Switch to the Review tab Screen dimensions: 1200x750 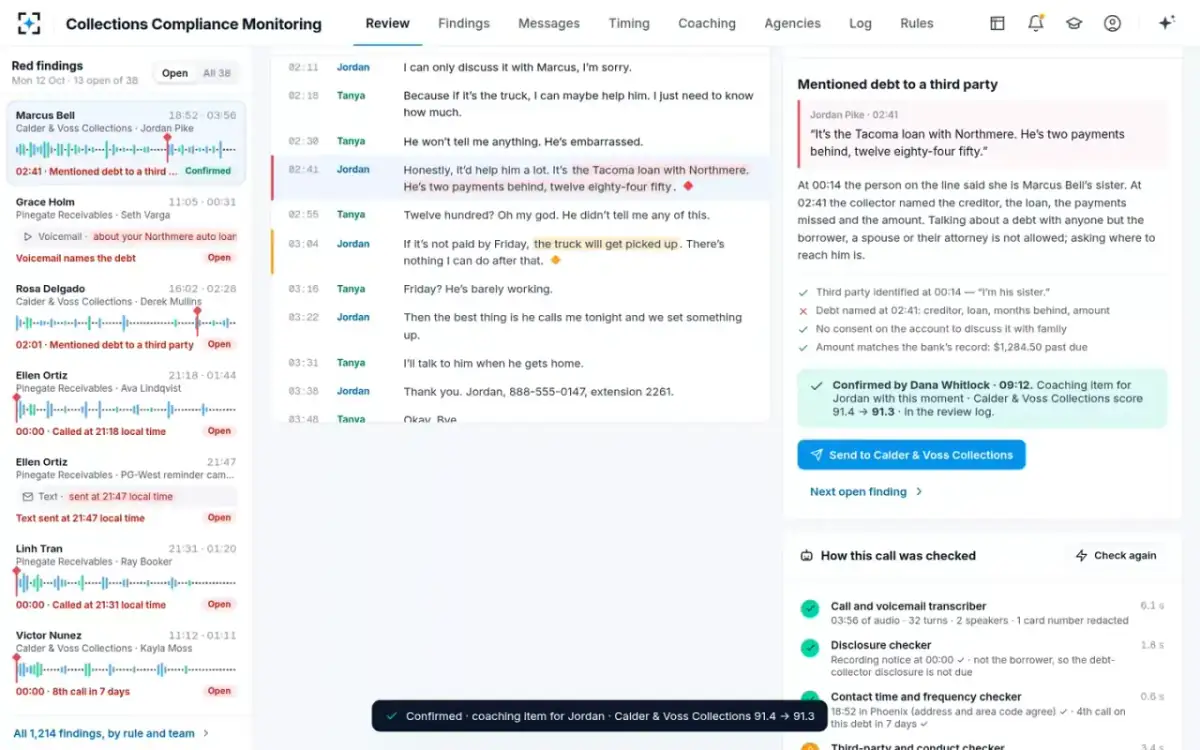388,23
